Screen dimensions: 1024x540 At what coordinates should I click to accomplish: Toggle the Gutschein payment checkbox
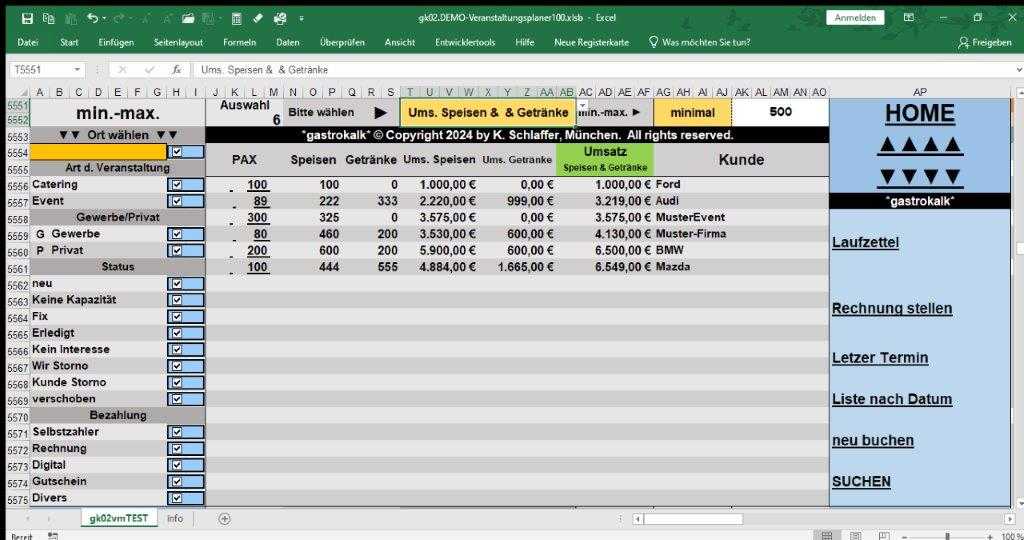point(177,482)
